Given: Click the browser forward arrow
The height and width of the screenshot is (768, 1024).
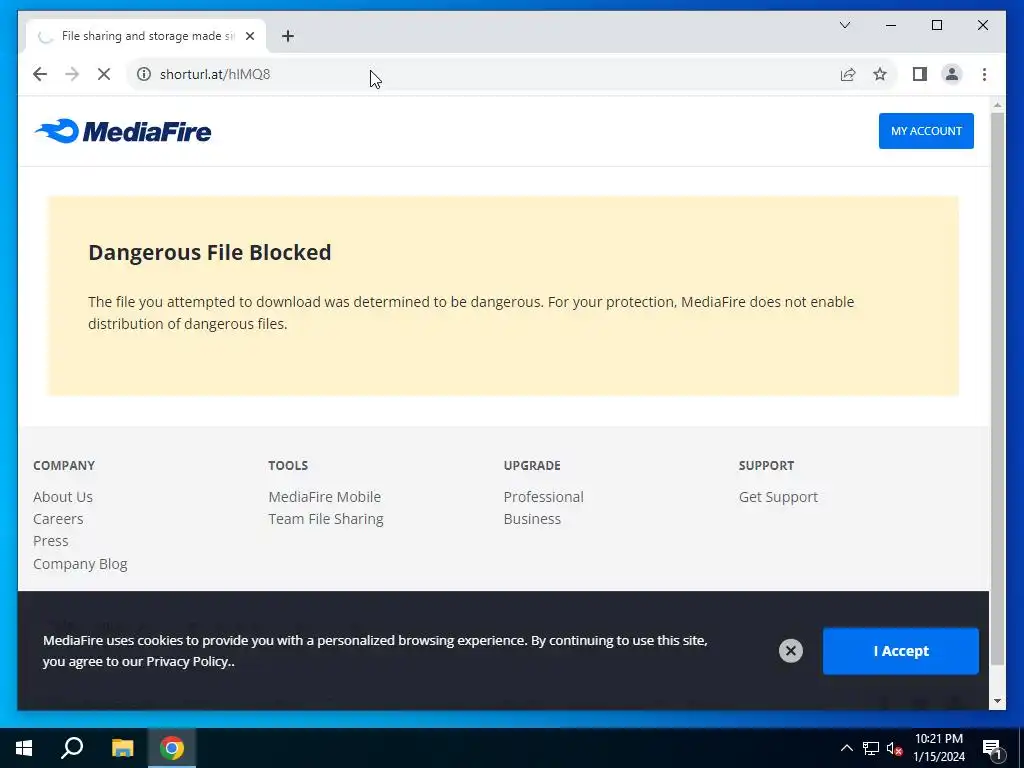Looking at the screenshot, I should 72,74.
